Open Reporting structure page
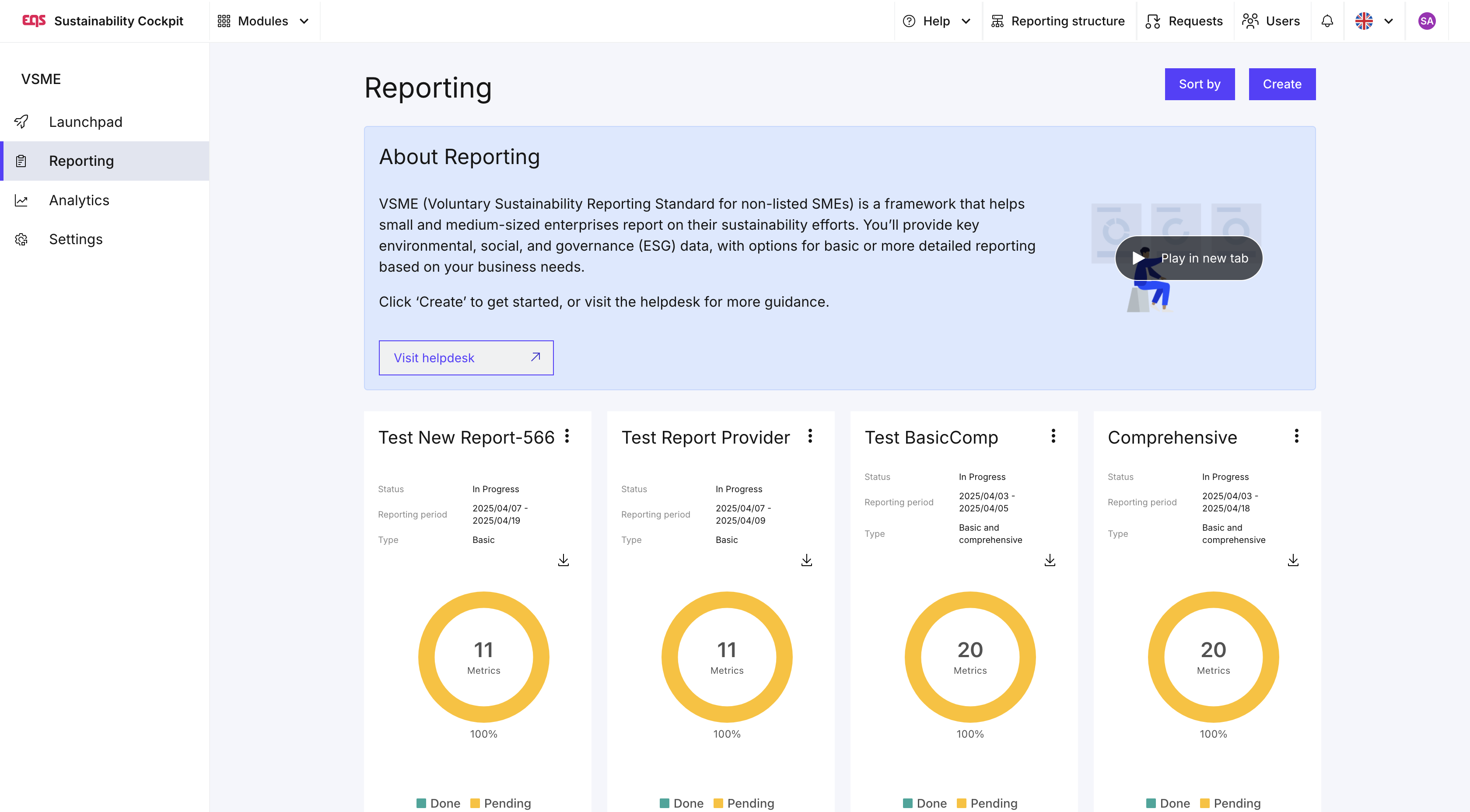The height and width of the screenshot is (812, 1470). click(x=1057, y=21)
